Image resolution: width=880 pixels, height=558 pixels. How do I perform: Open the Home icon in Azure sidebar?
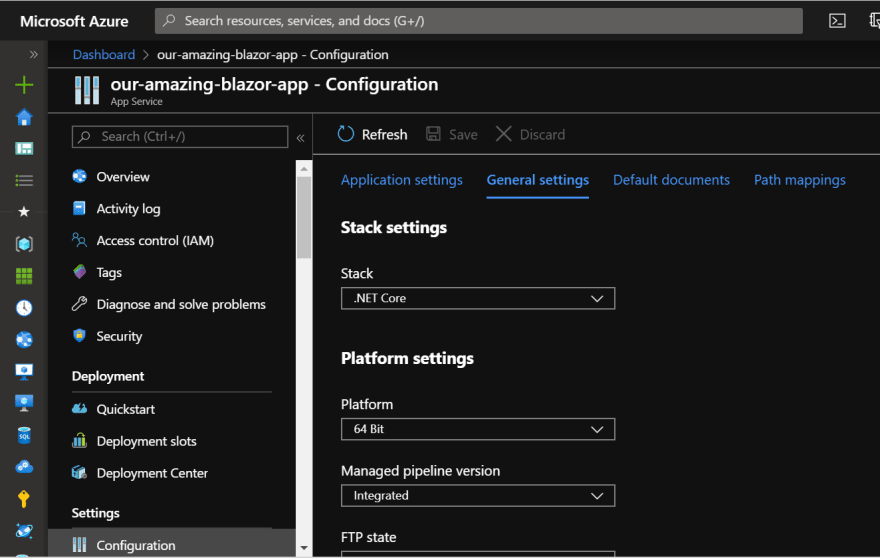point(24,117)
